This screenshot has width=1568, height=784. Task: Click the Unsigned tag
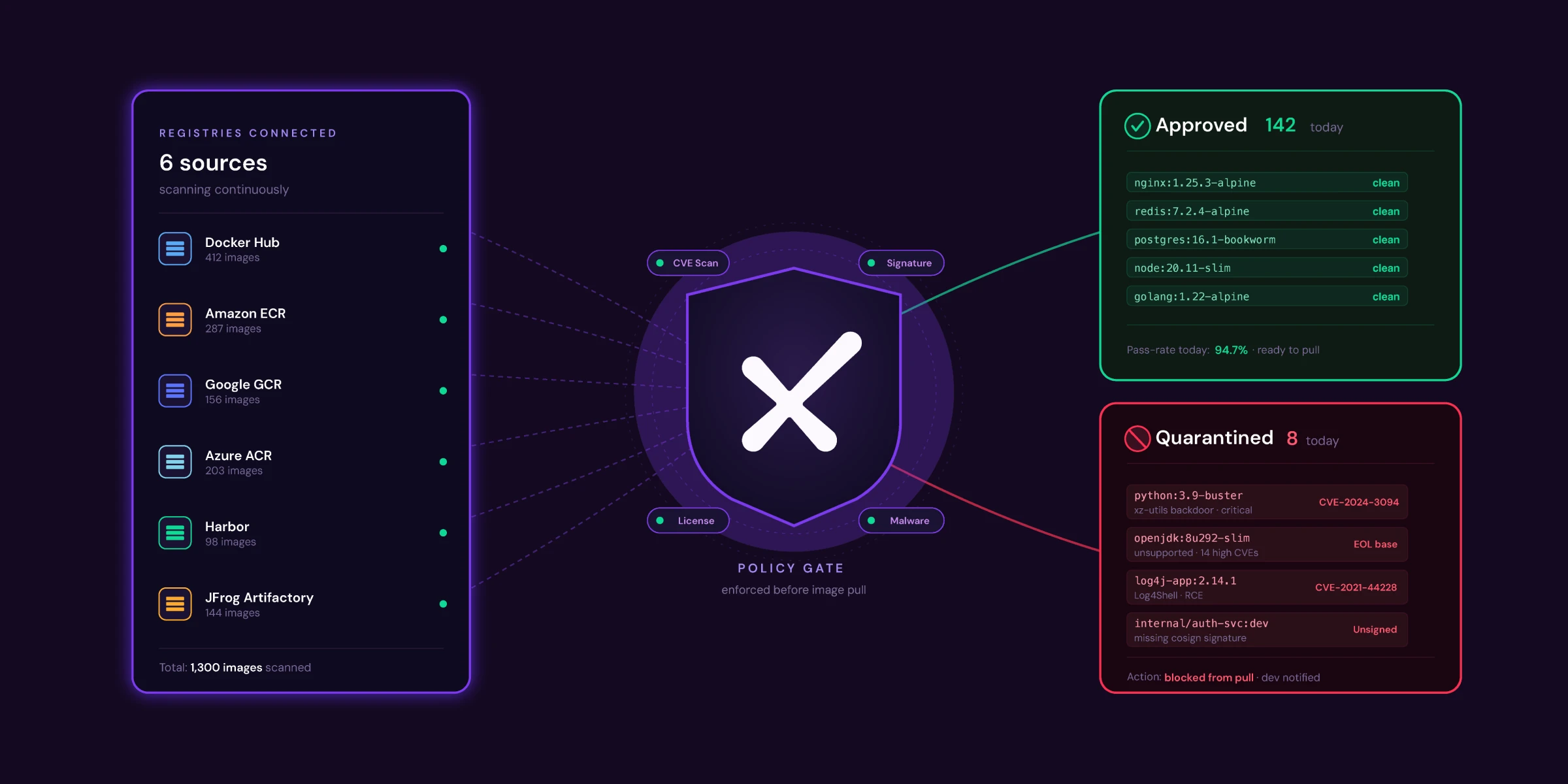click(1375, 629)
